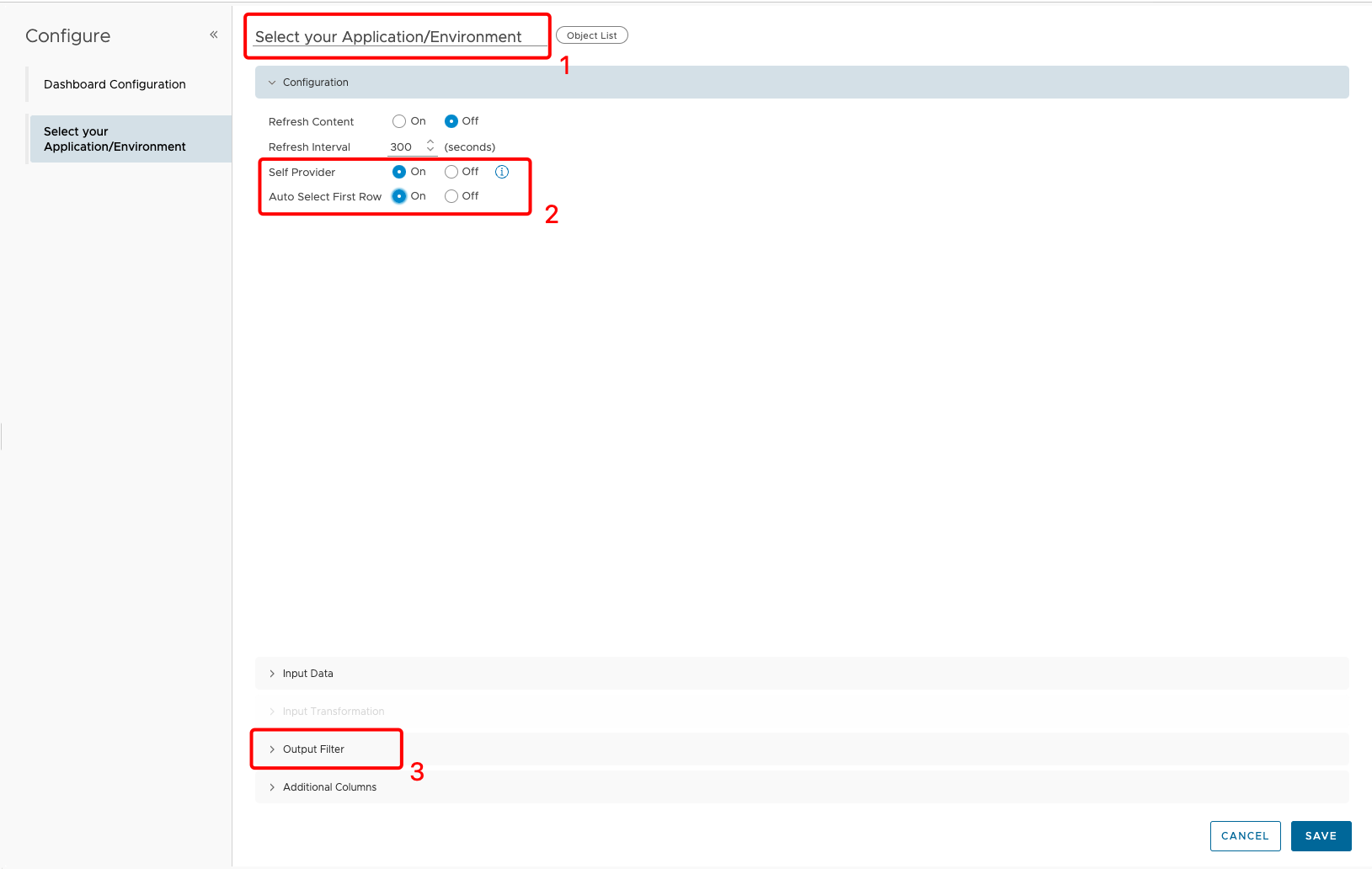Viewport: 1372px width, 869px height.
Task: Cancel the configuration changes
Action: click(x=1245, y=835)
